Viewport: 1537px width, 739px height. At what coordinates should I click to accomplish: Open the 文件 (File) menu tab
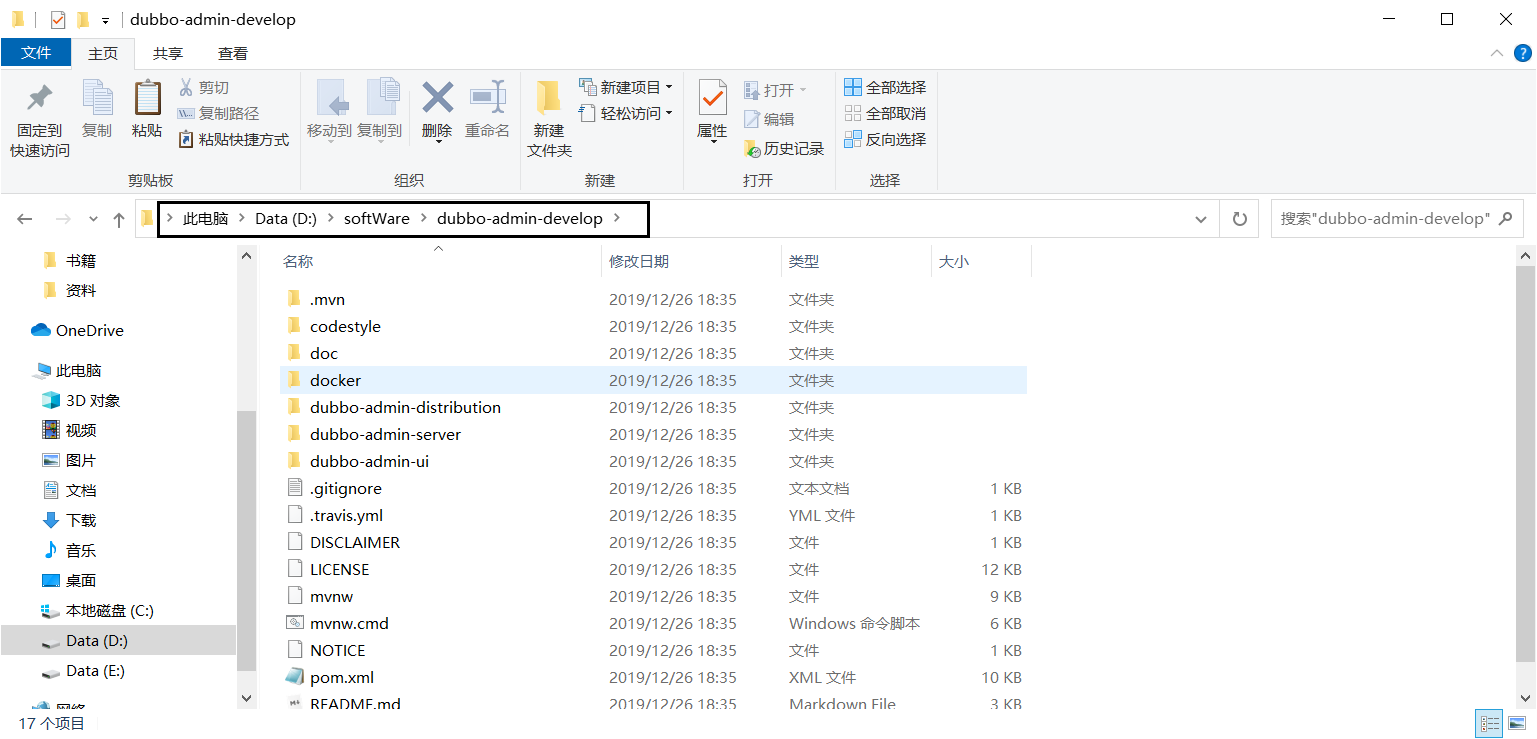click(36, 53)
